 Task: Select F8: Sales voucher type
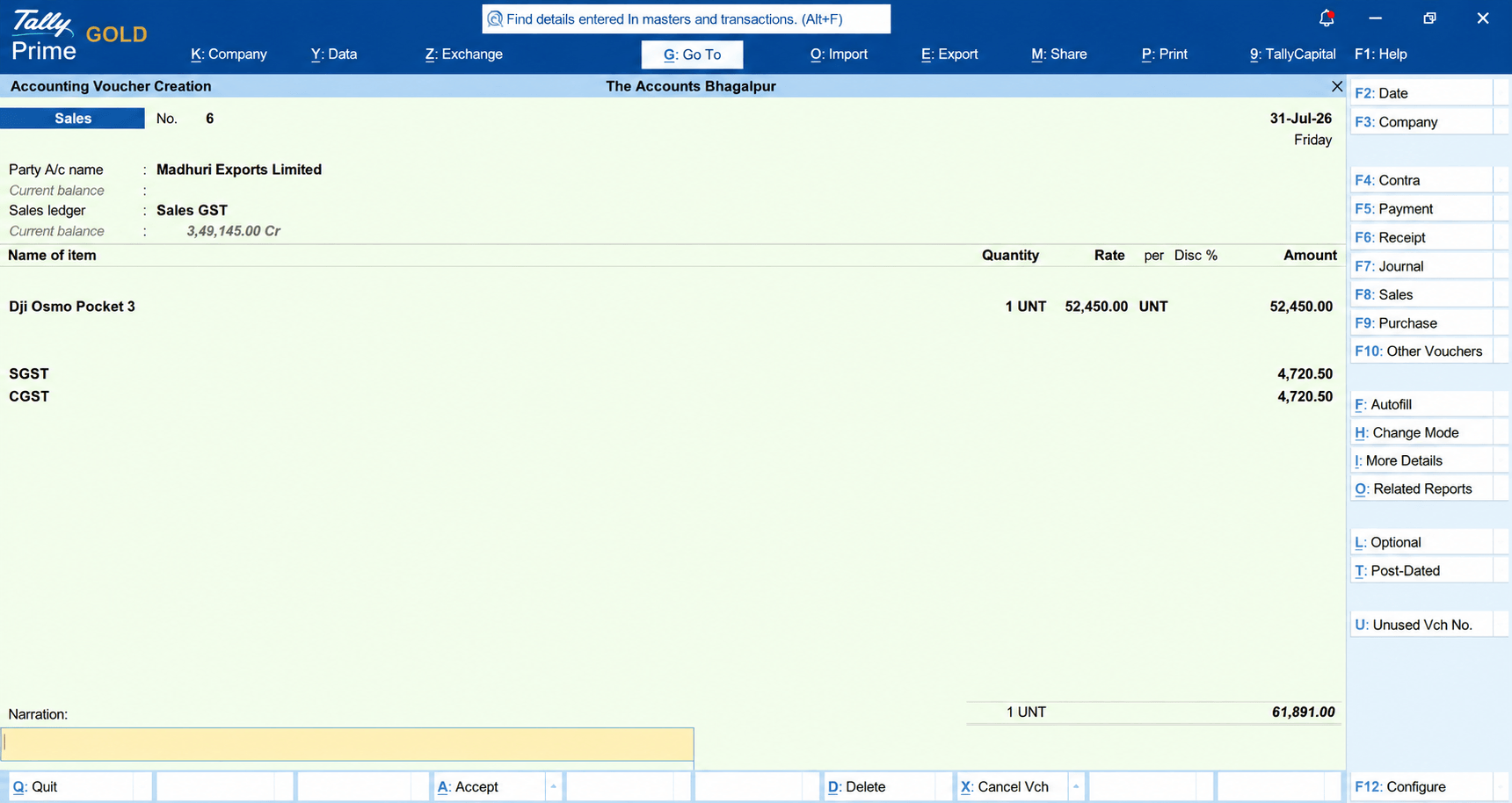pos(1421,294)
